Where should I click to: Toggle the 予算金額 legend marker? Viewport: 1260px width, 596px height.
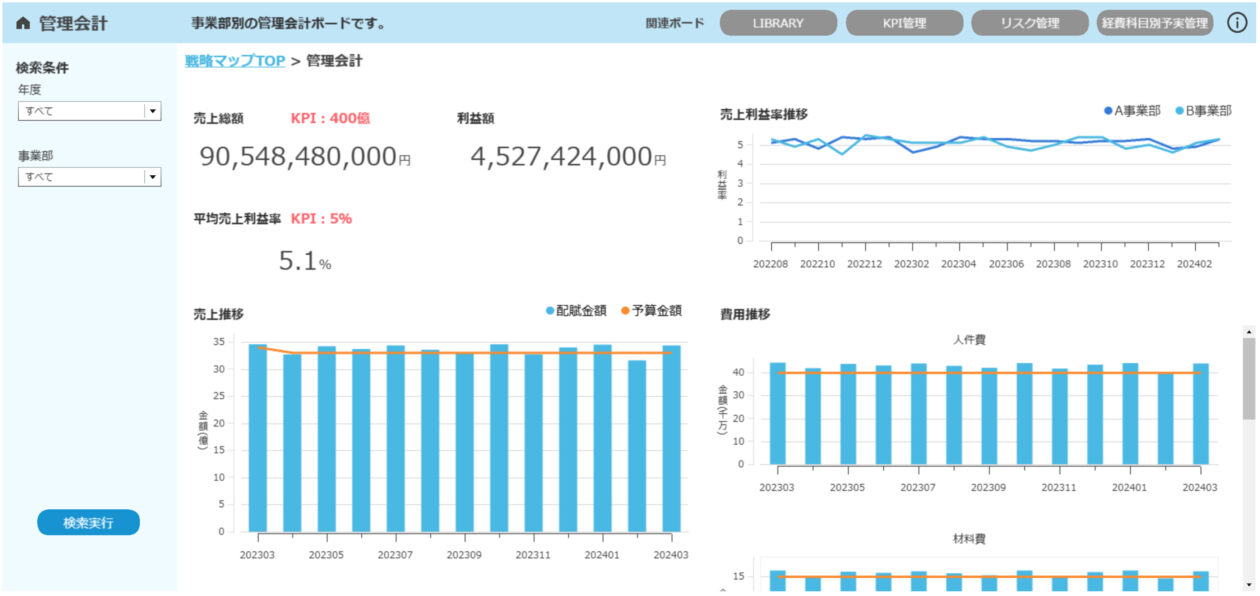coord(626,311)
